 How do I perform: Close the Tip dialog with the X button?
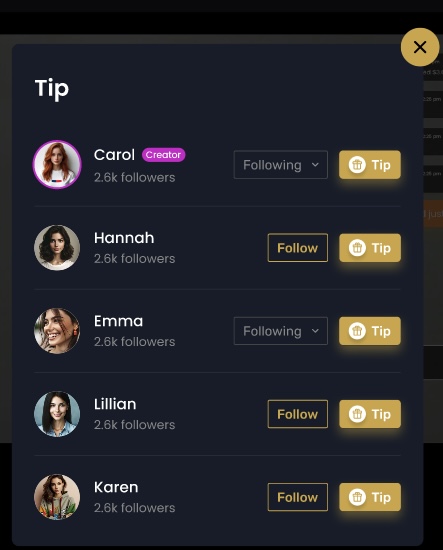tap(420, 47)
